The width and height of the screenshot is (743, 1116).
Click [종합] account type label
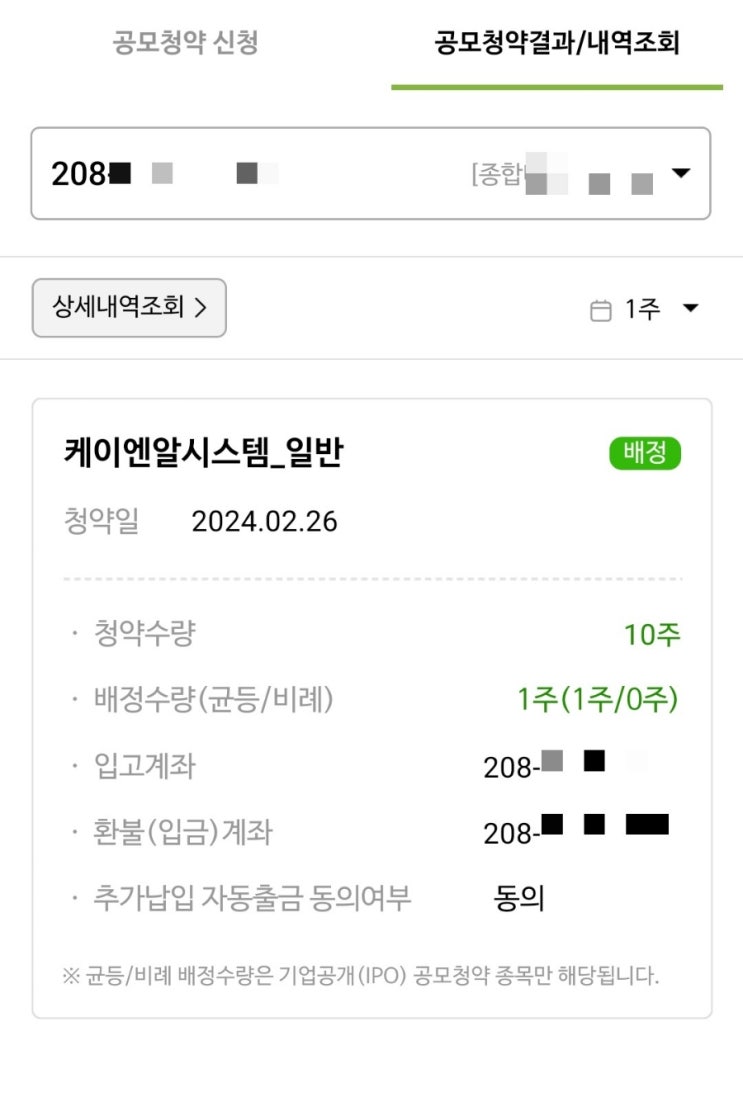498,173
